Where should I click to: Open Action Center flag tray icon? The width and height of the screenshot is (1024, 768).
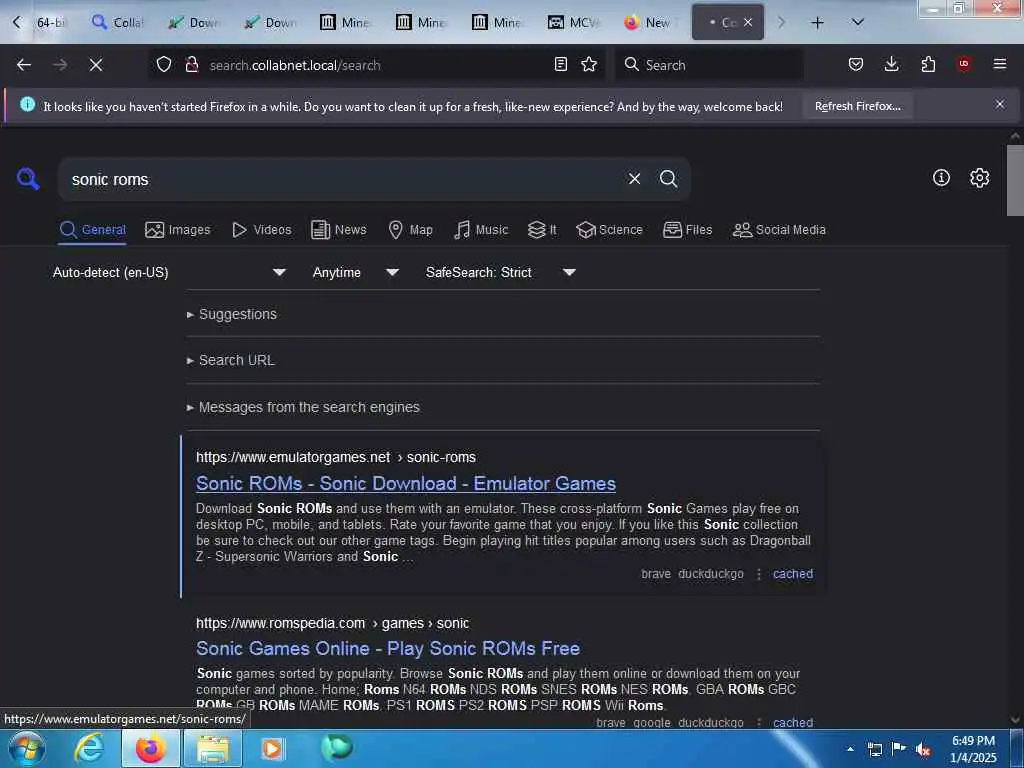coord(899,749)
